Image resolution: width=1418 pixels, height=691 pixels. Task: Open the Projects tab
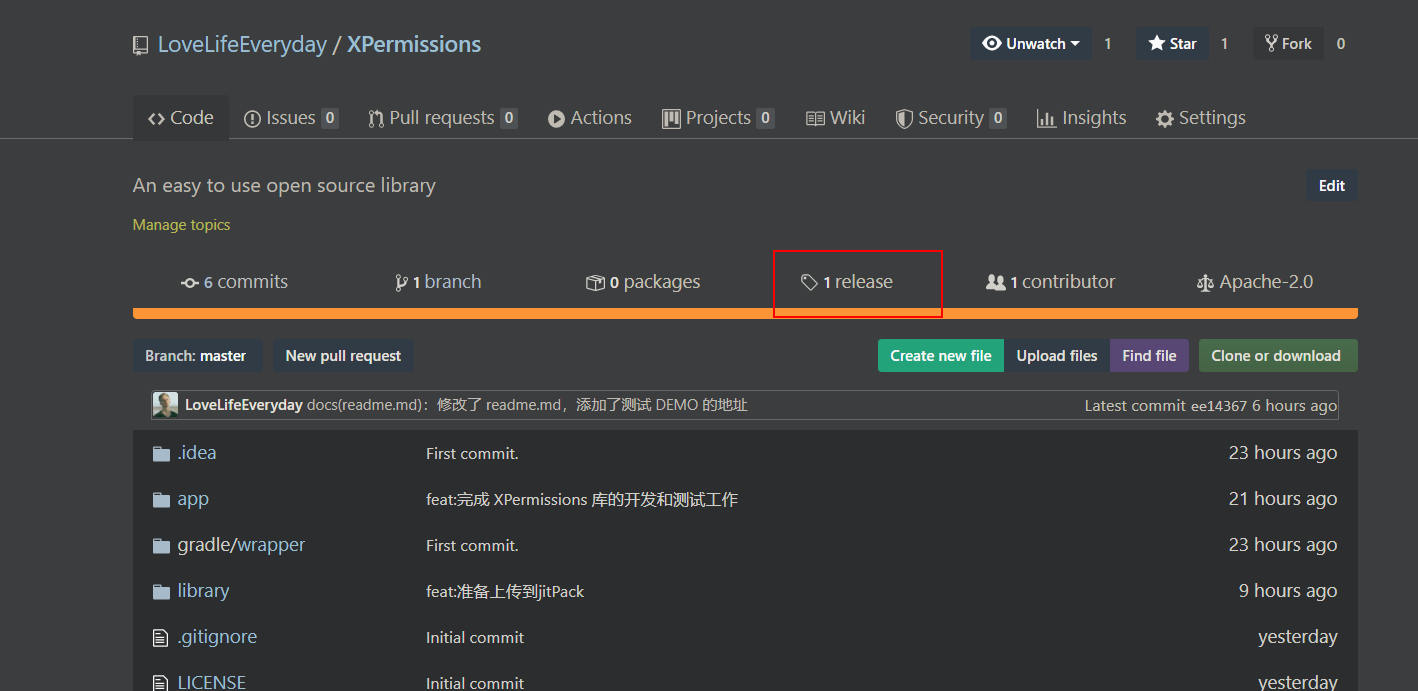[718, 118]
